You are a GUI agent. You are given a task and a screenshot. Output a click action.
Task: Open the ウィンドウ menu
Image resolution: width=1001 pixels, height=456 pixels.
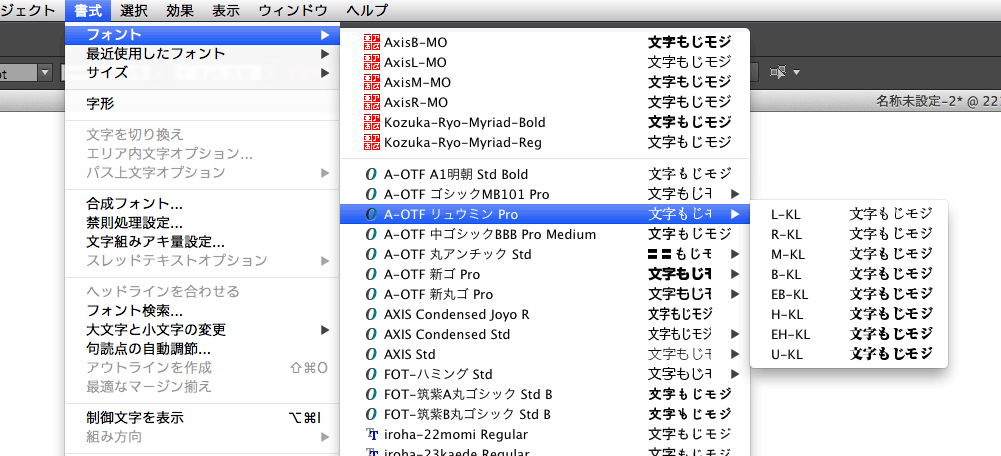click(293, 10)
